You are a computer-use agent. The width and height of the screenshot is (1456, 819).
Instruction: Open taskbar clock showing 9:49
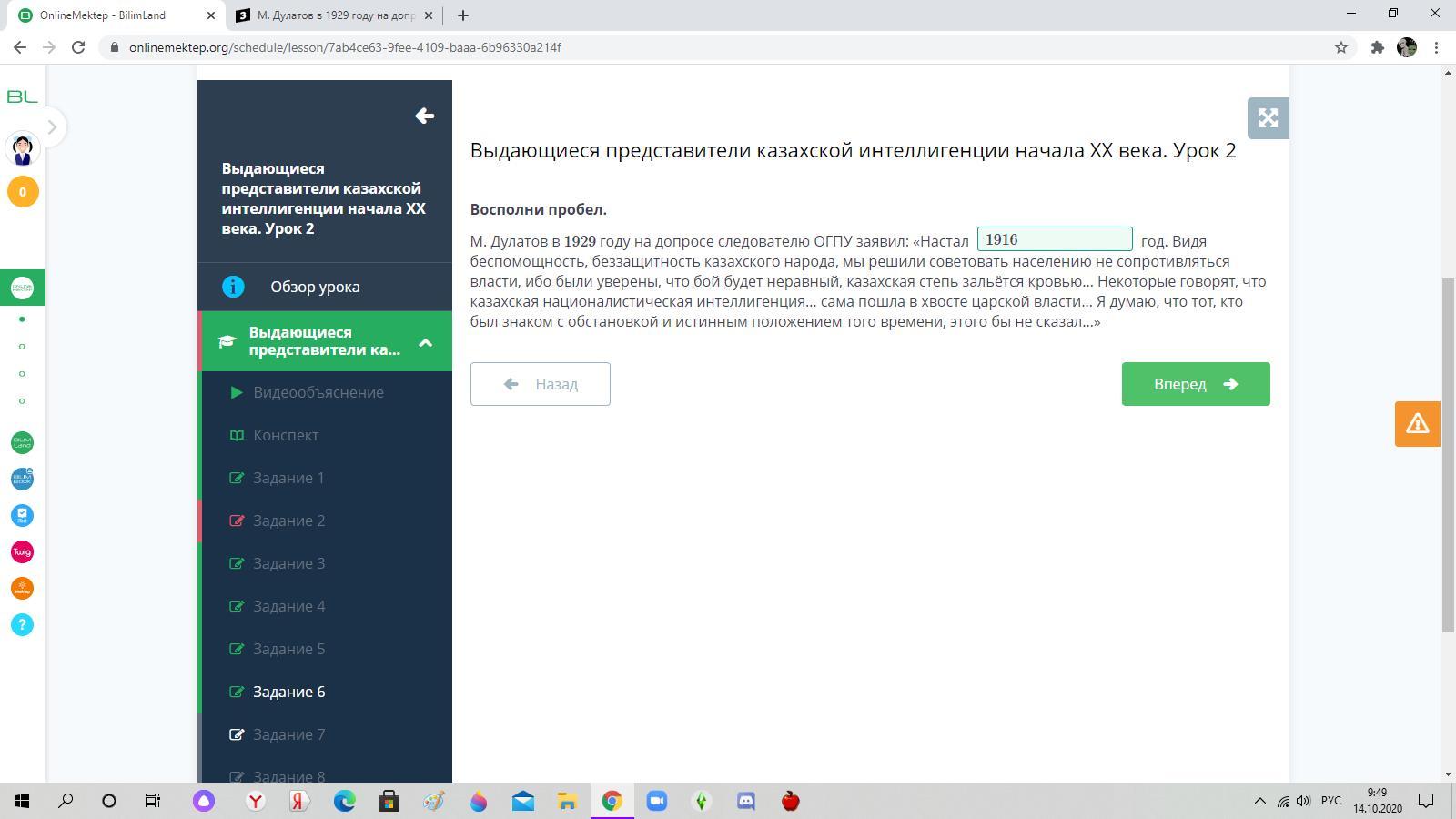[1377, 801]
